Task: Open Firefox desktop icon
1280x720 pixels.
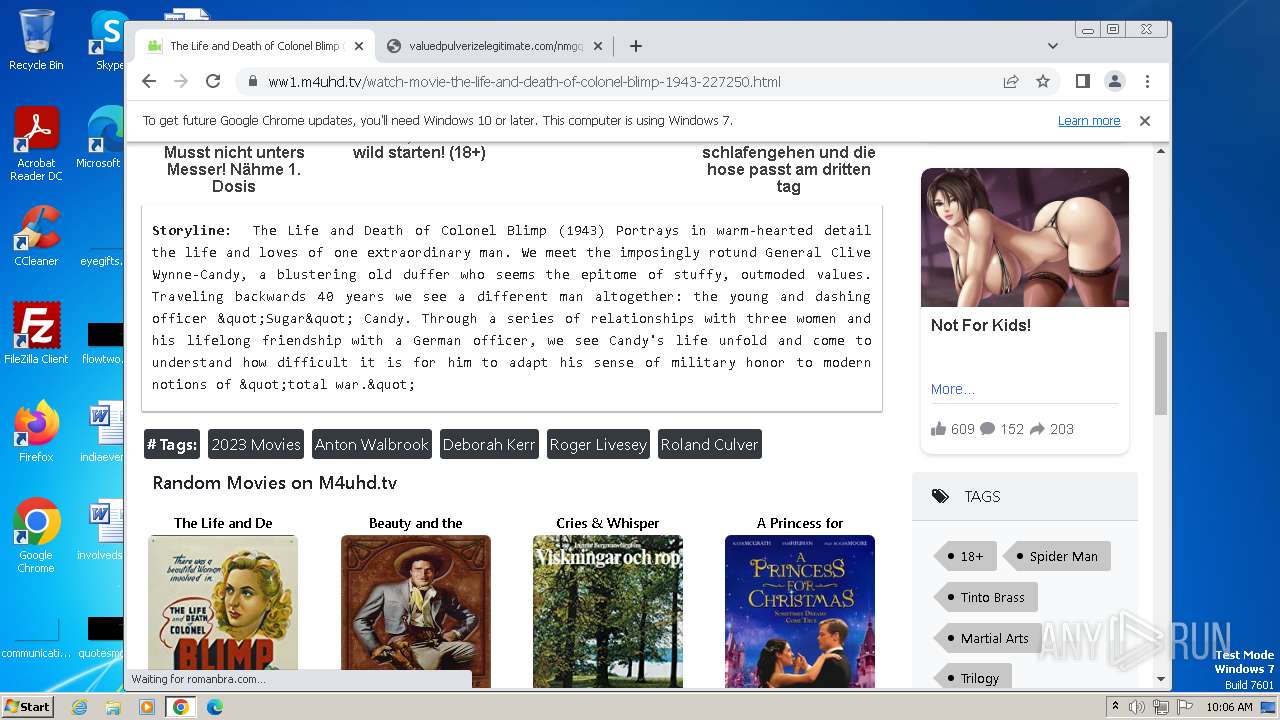Action: coord(36,431)
